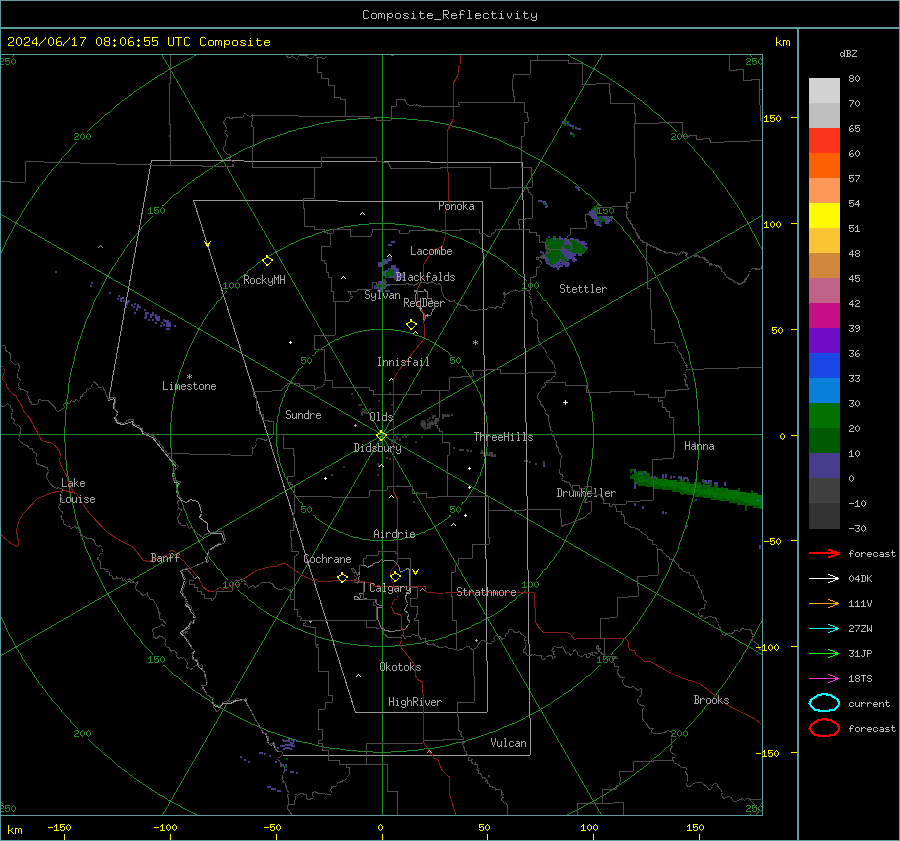900x841 pixels.
Task: Select the Strathmore label
Action: point(486,592)
